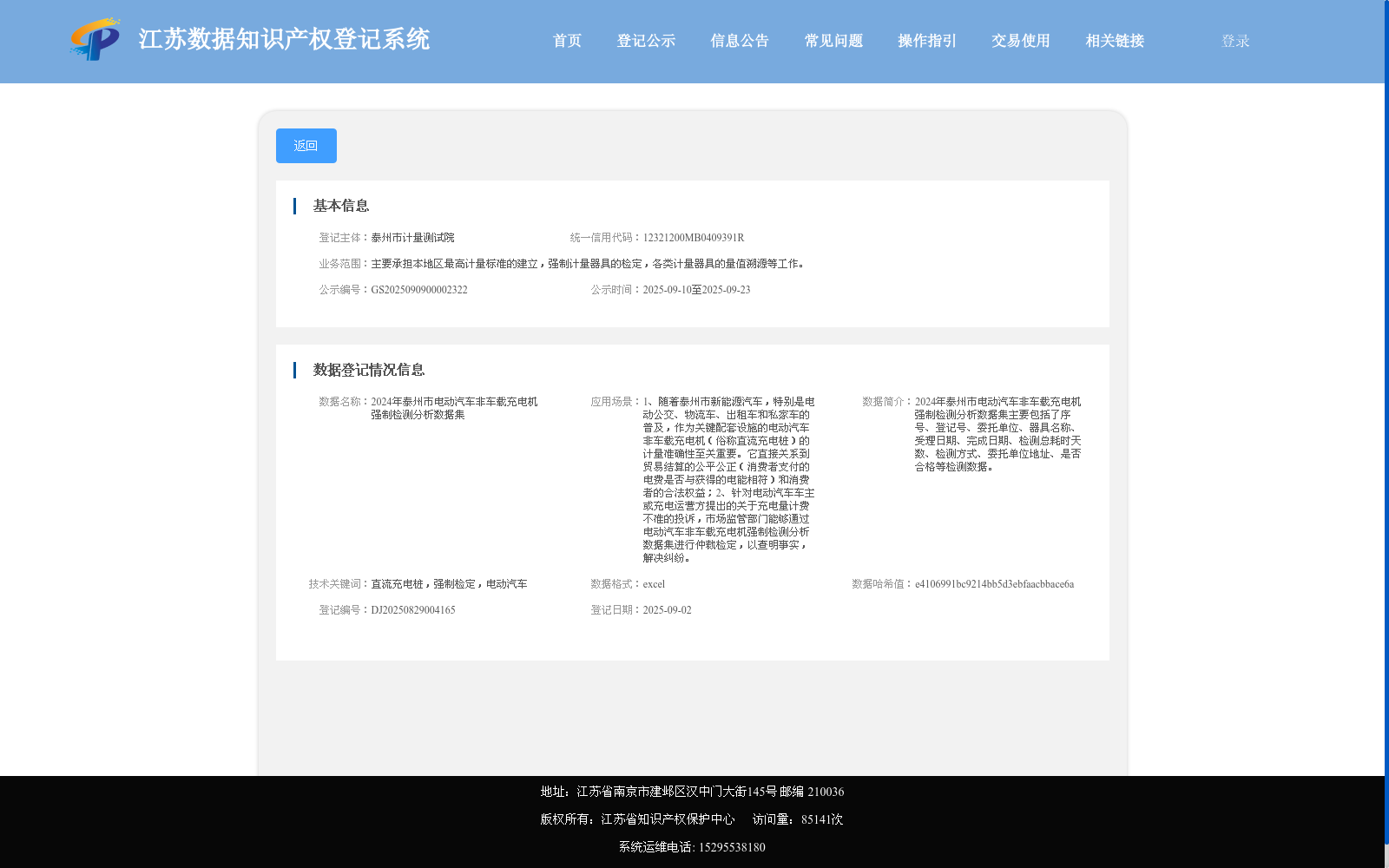
Task: Click publicity number GS2025090900002322
Action: coord(419,290)
